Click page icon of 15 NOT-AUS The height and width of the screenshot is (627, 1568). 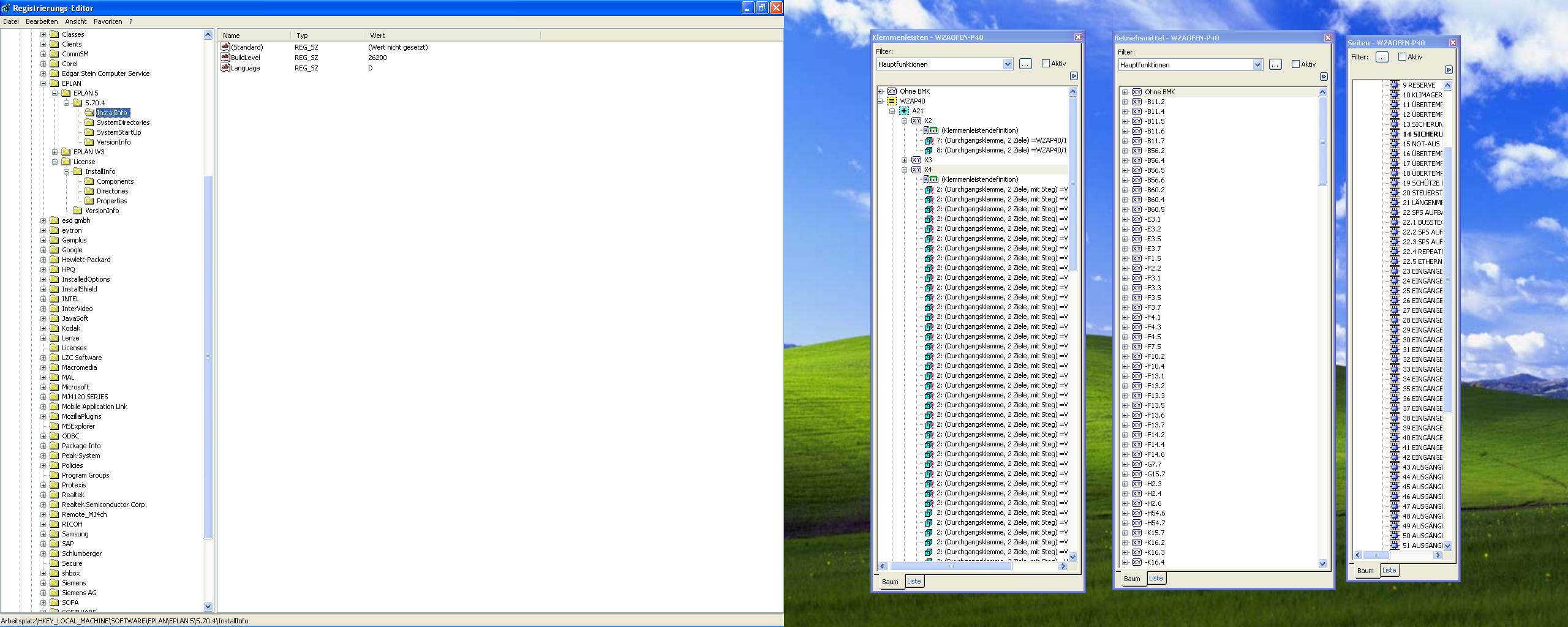[1395, 144]
